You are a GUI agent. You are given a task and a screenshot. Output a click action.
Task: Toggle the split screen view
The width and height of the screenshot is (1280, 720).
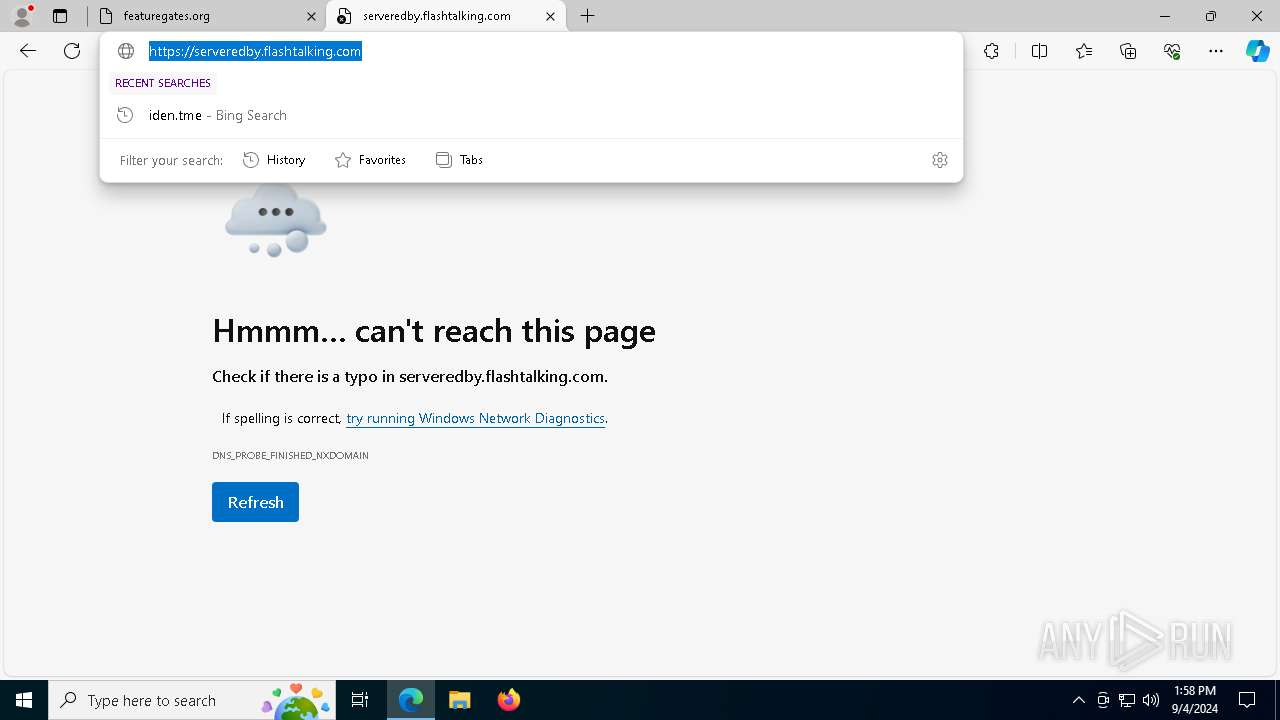point(1039,51)
